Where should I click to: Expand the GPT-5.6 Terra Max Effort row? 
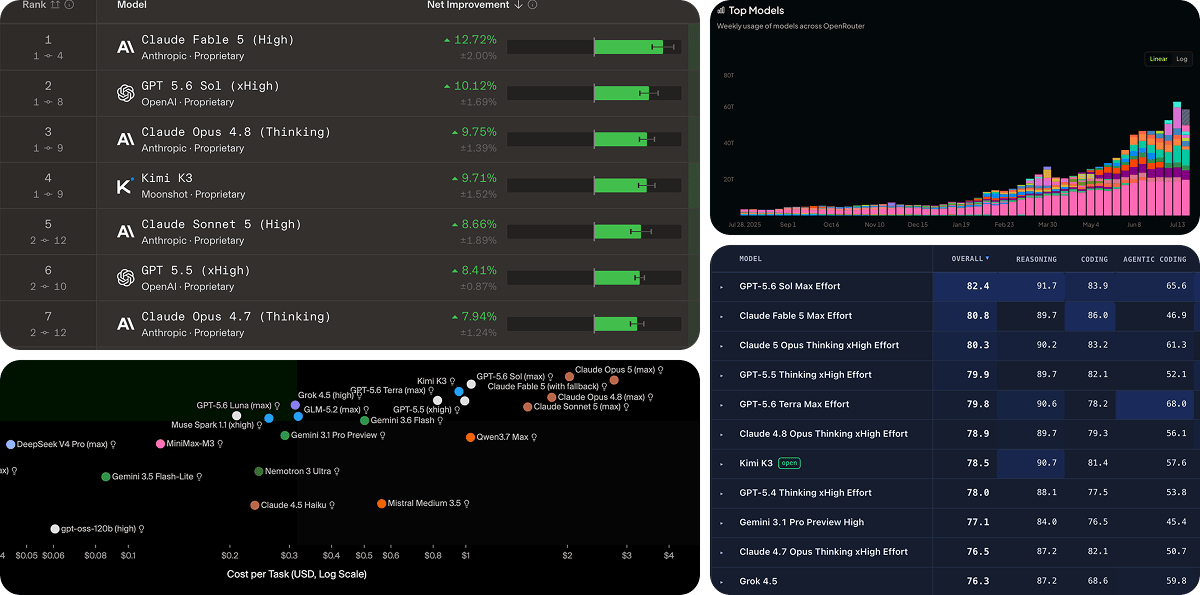coord(721,405)
